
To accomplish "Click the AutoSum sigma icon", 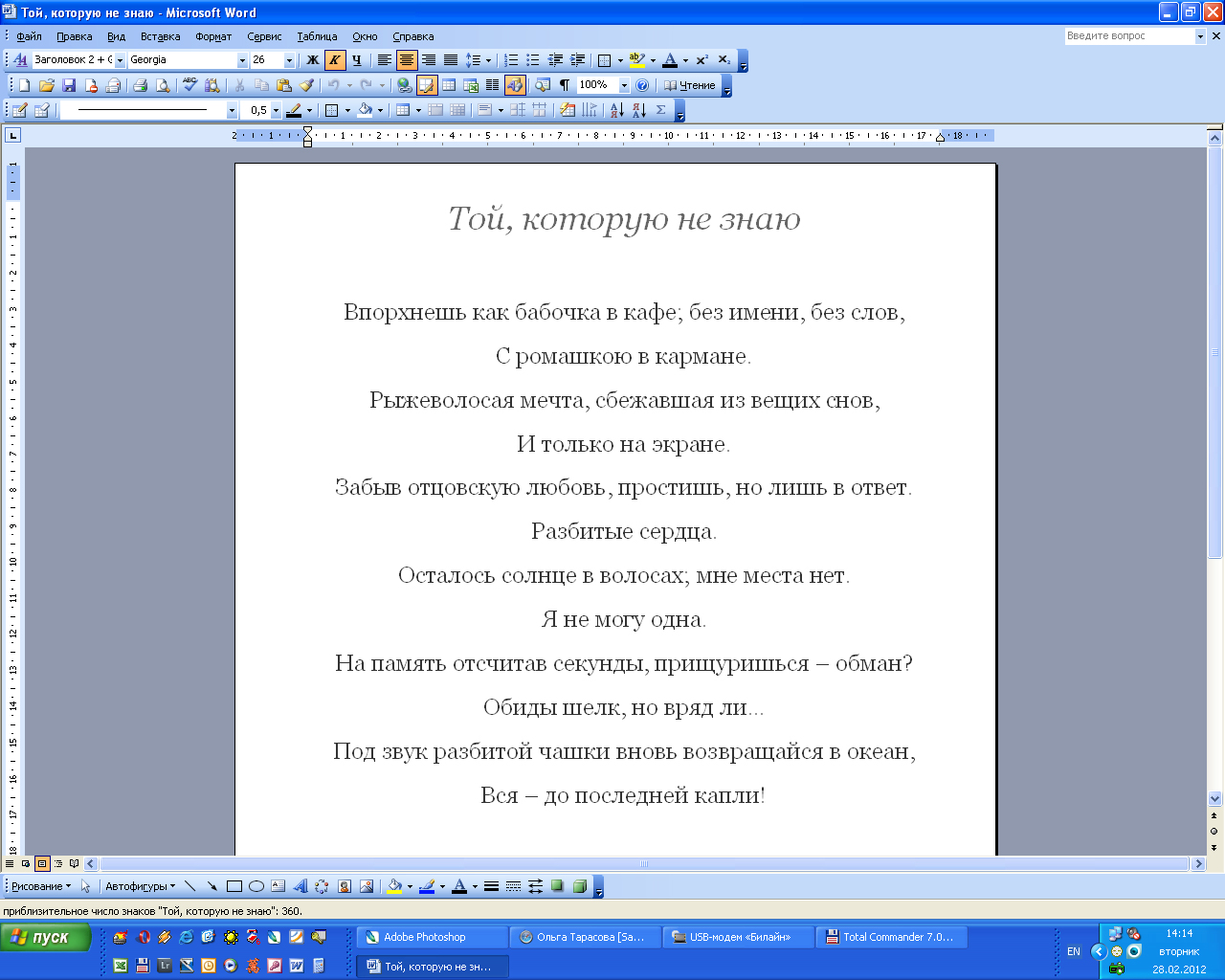I will 660,110.
